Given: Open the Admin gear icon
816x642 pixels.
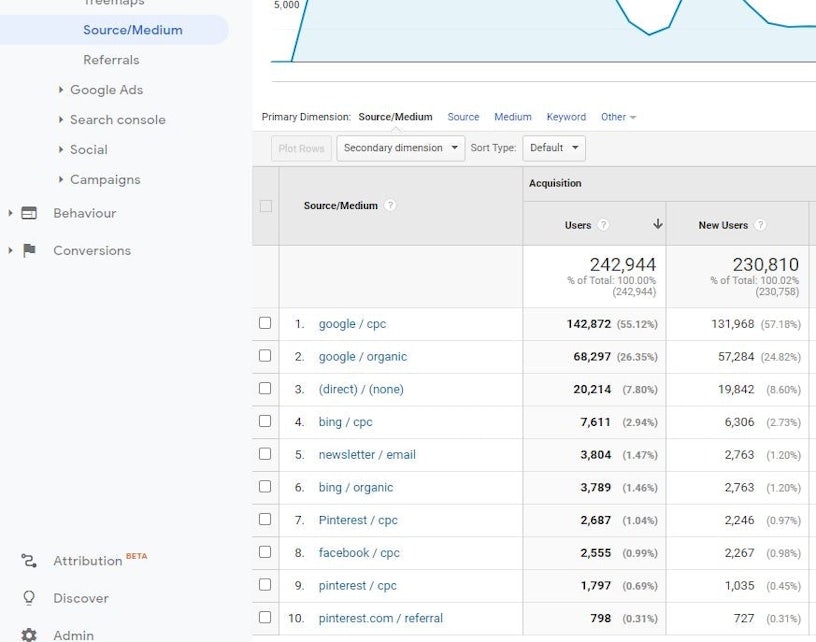Looking at the screenshot, I should point(29,635).
